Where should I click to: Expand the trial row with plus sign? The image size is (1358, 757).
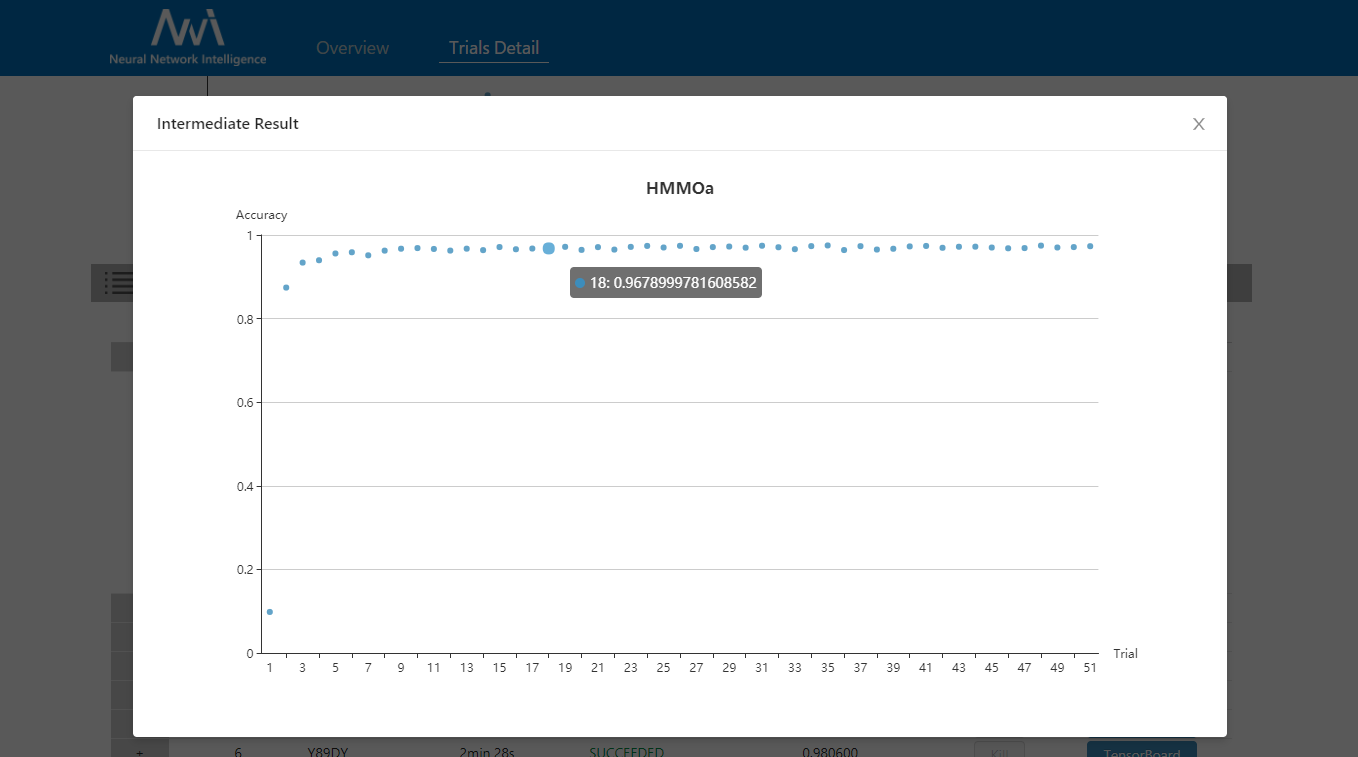[x=139, y=751]
